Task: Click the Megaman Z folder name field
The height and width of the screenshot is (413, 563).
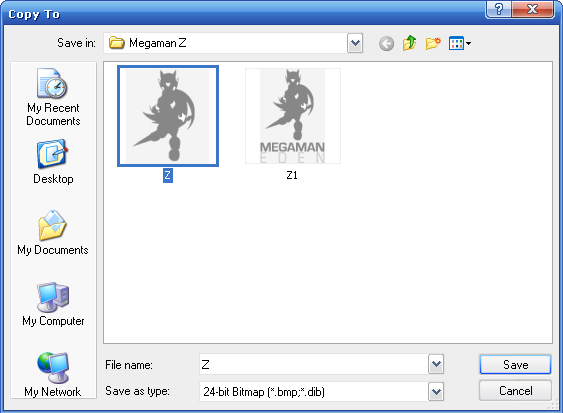Action: [225, 43]
